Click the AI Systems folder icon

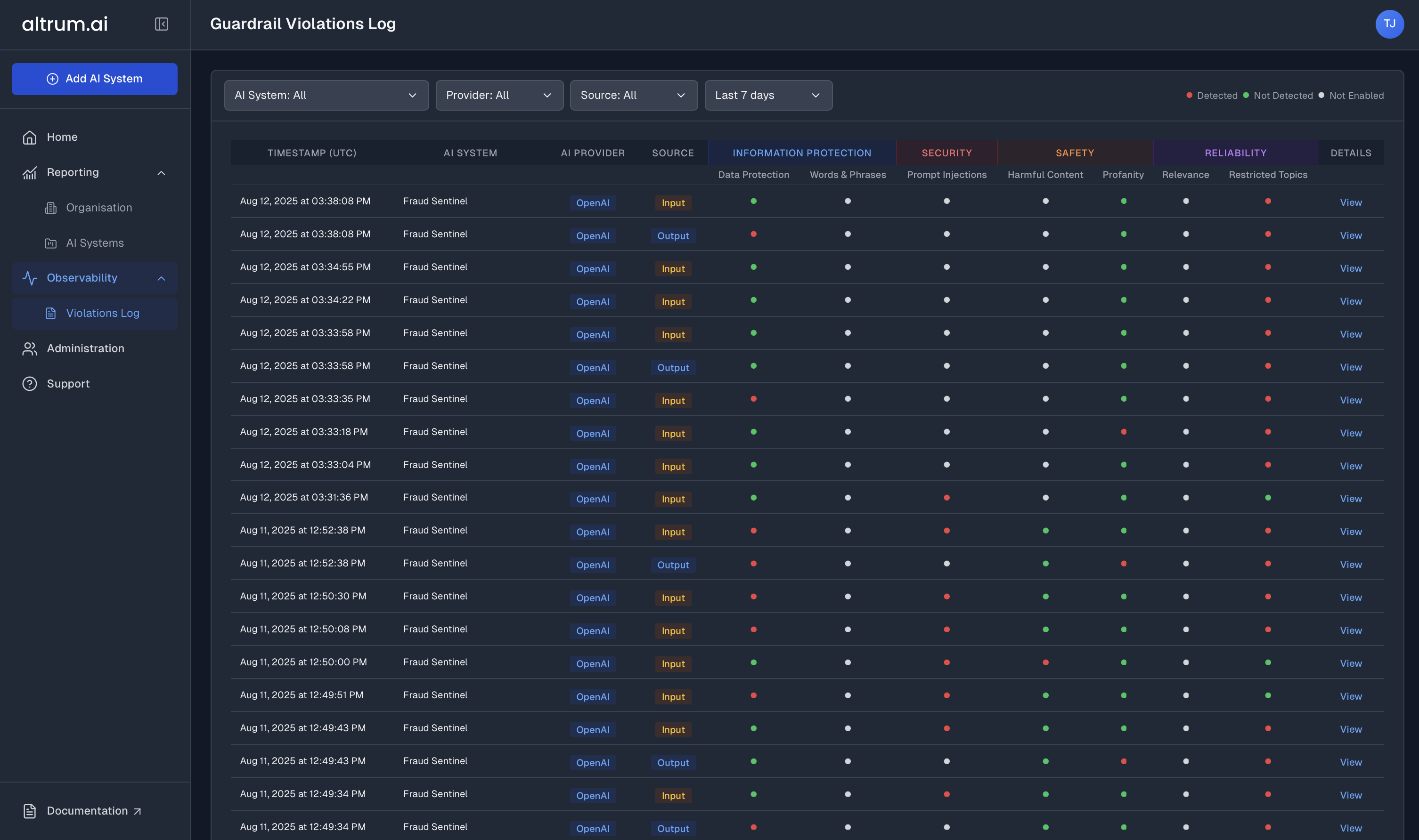coord(51,243)
